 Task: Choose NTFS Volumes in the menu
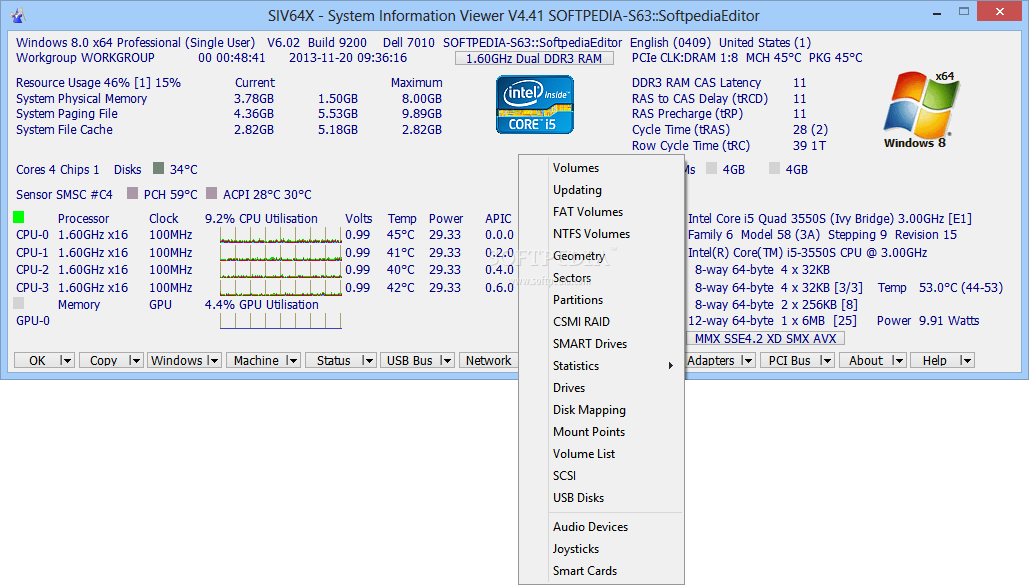pos(601,234)
